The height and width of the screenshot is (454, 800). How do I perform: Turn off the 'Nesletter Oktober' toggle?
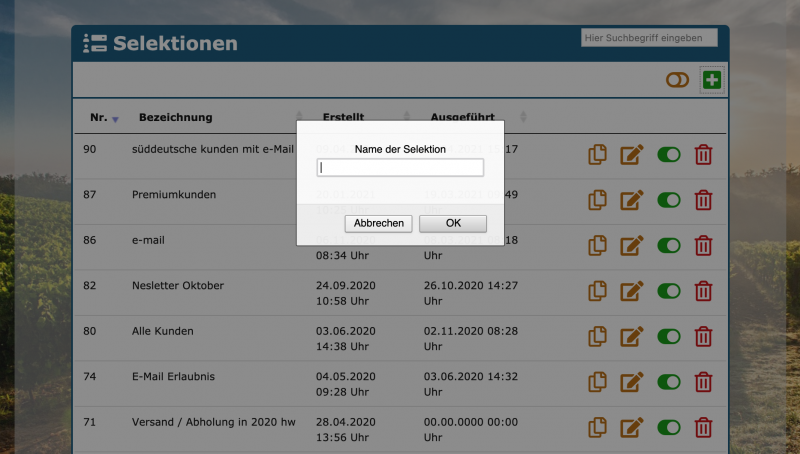point(668,291)
